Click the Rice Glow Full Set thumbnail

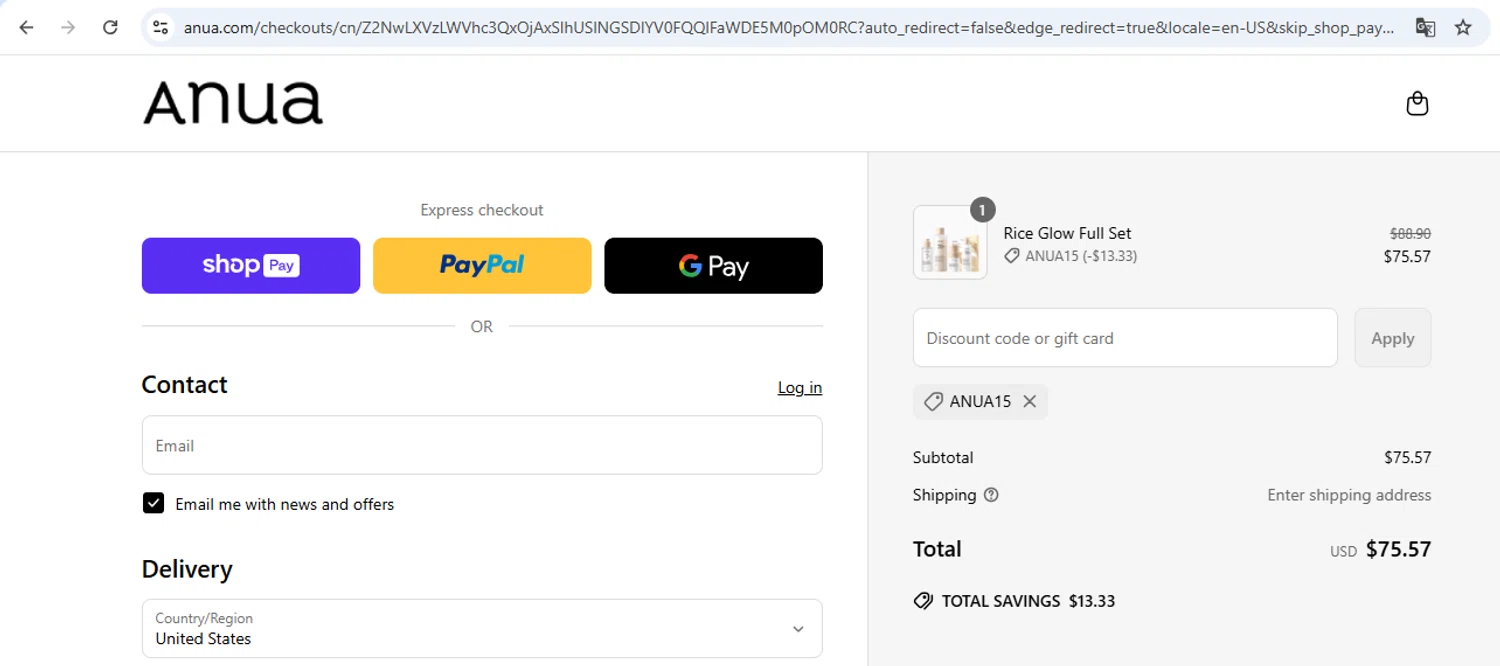(950, 242)
